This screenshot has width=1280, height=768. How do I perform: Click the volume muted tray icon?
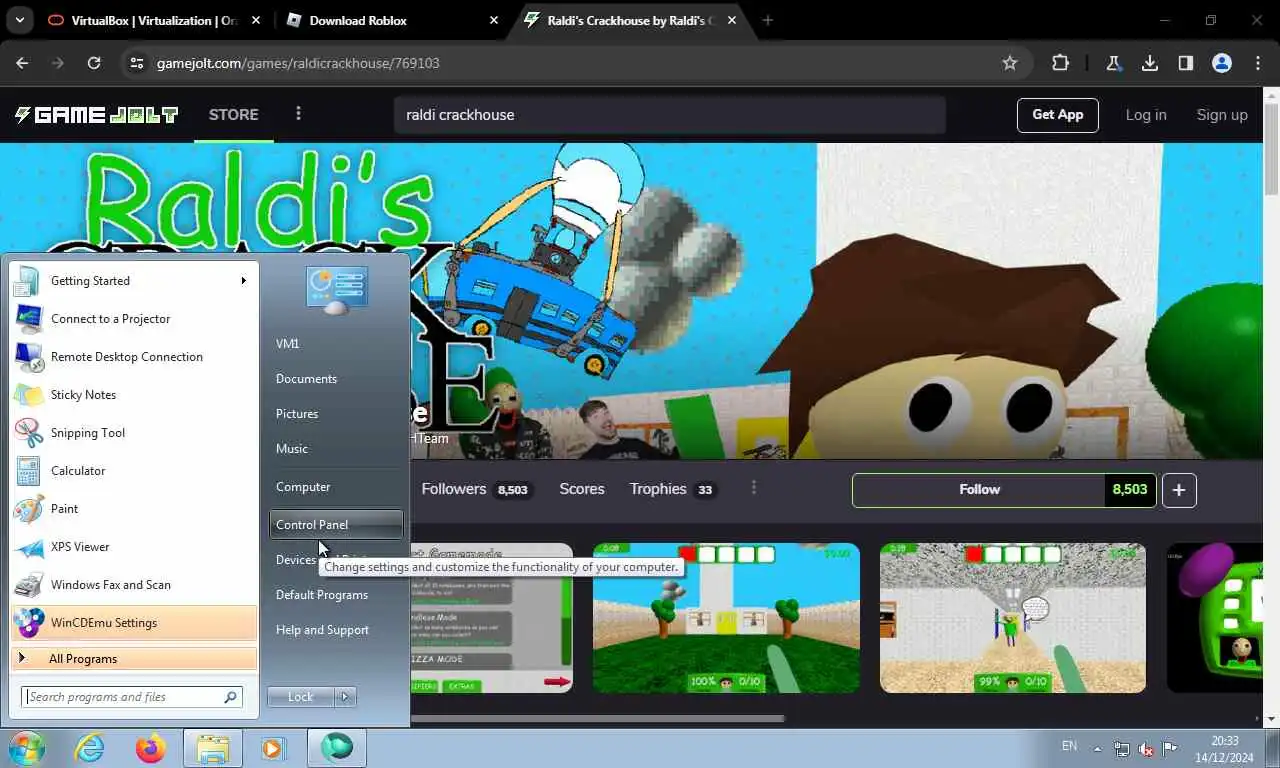(x=1146, y=748)
